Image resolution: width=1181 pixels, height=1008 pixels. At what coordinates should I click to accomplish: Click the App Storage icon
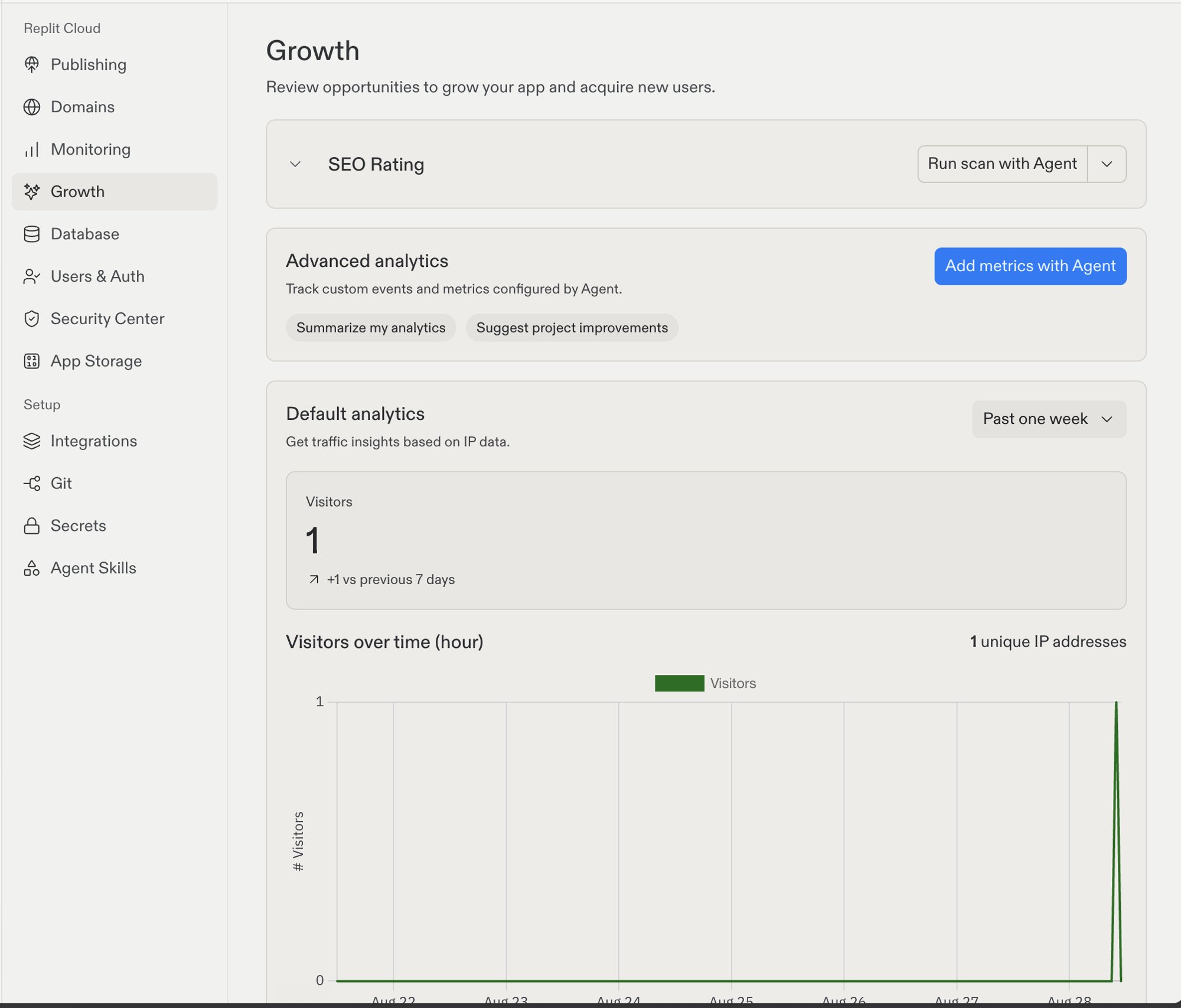coord(32,361)
